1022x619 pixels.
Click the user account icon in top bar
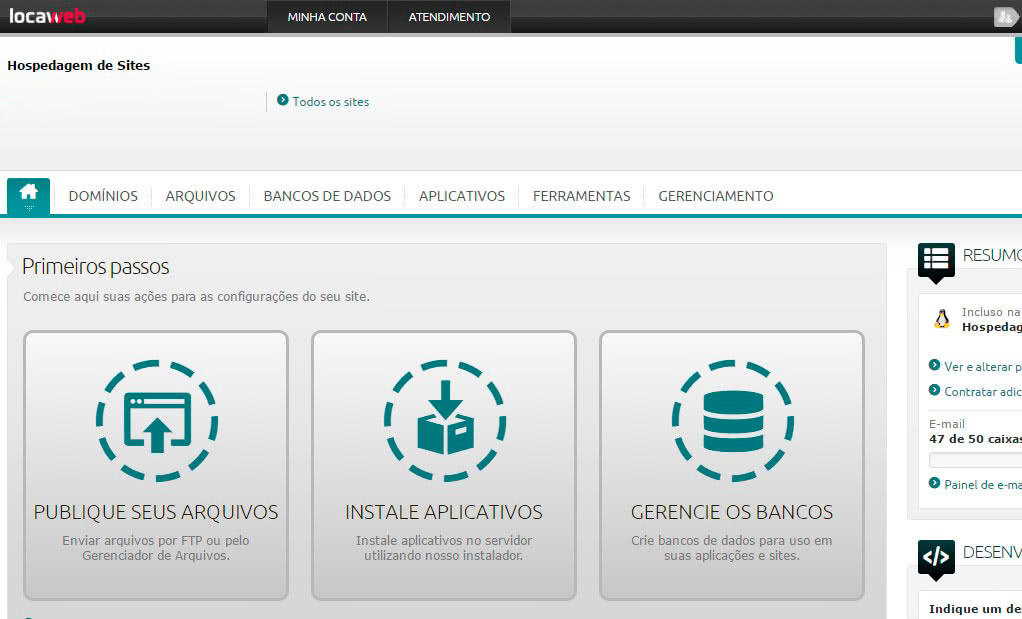point(1005,17)
